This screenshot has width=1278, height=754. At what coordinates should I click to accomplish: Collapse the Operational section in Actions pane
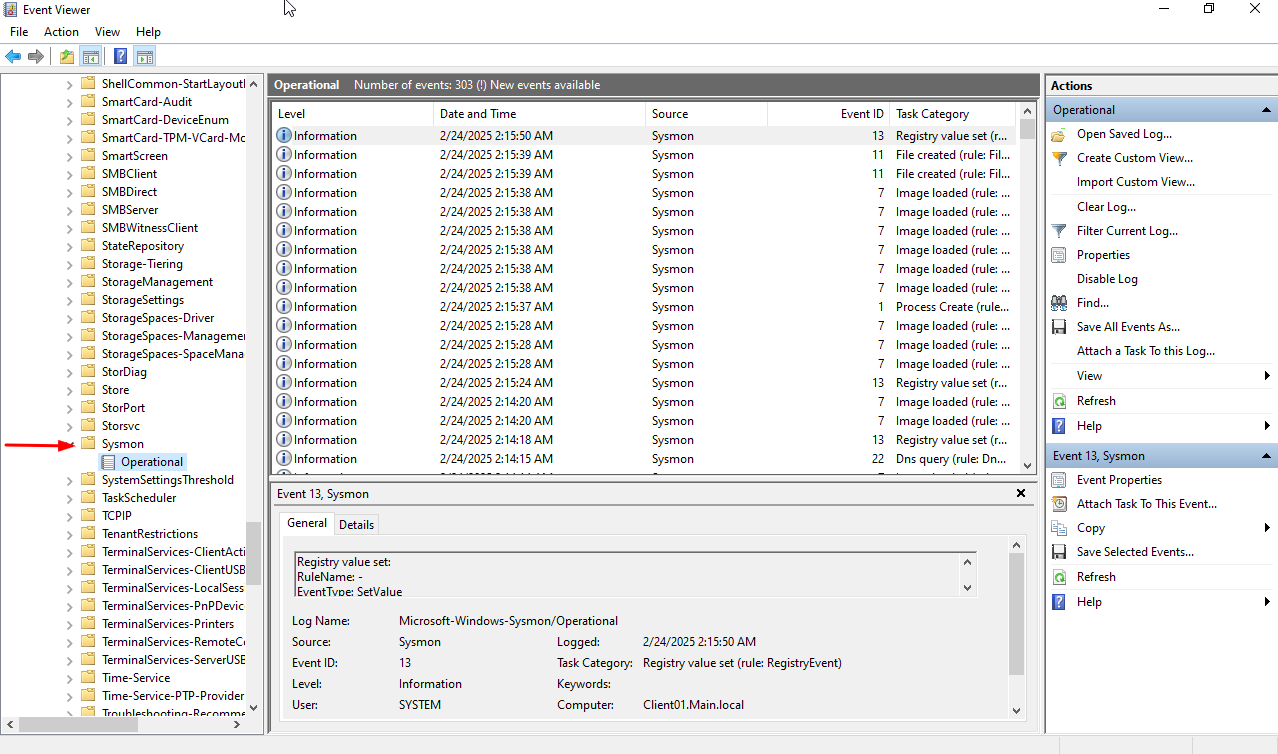pos(1267,110)
